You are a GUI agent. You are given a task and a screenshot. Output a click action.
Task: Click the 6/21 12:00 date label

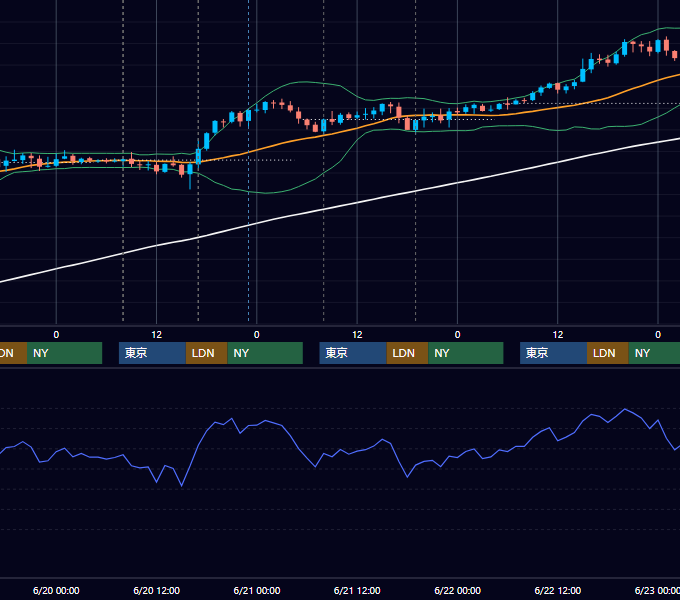pos(357,590)
